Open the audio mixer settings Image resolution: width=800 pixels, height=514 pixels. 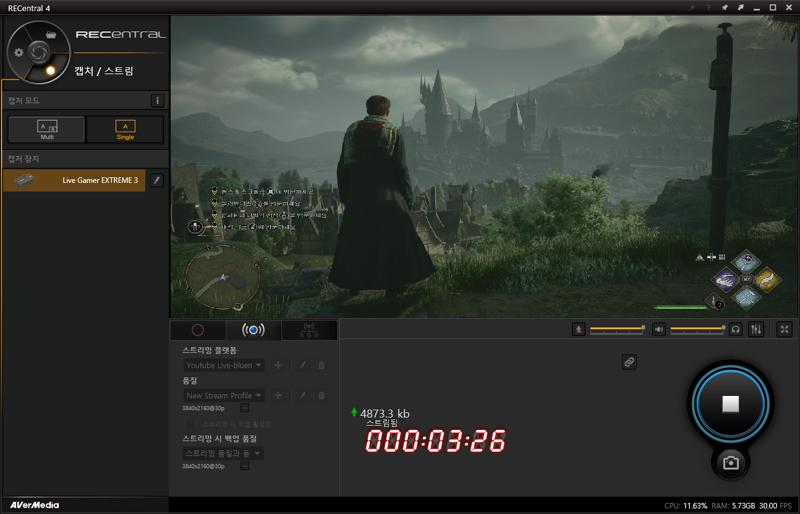[x=756, y=329]
